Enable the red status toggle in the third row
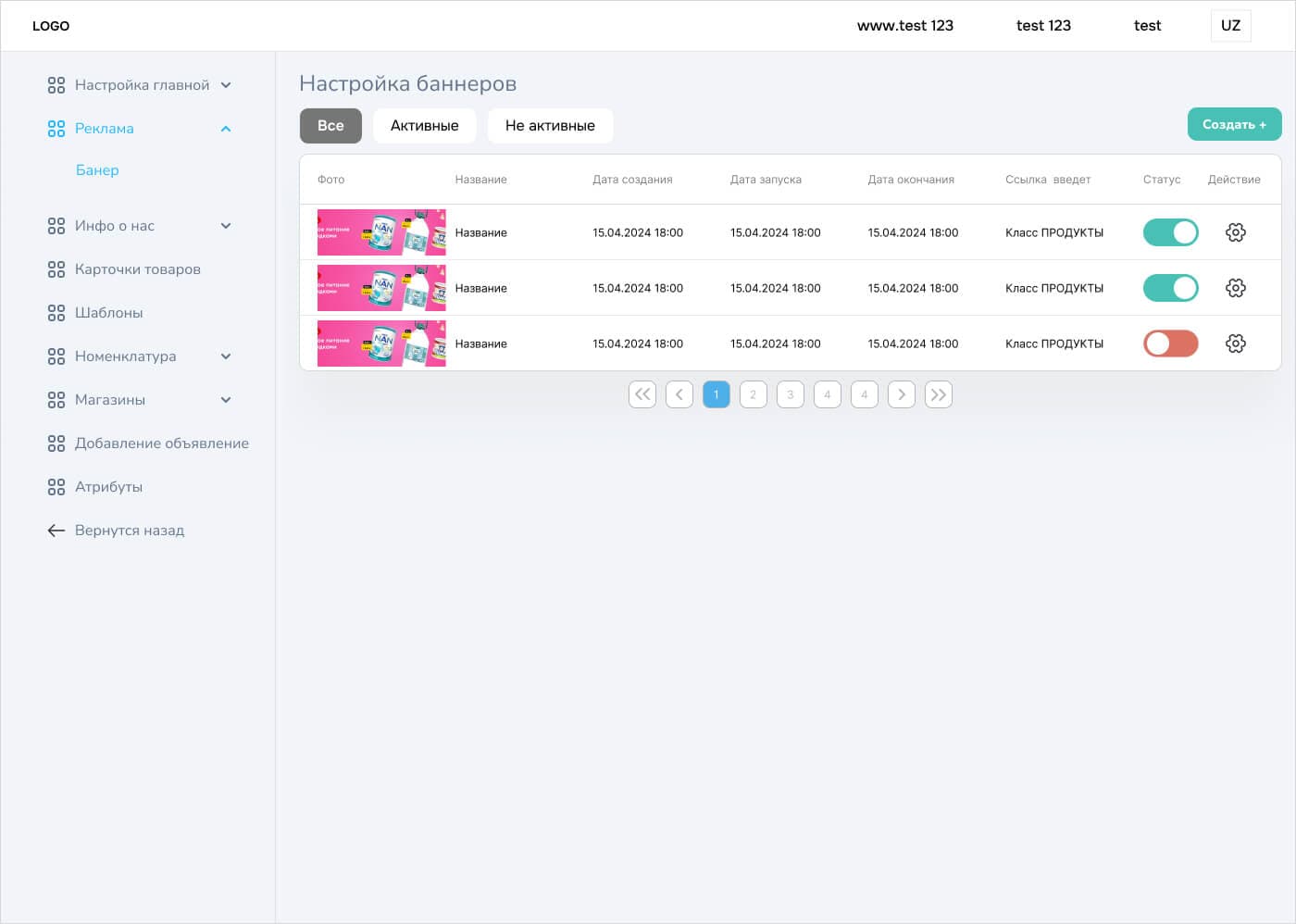The width and height of the screenshot is (1296, 924). (1170, 343)
